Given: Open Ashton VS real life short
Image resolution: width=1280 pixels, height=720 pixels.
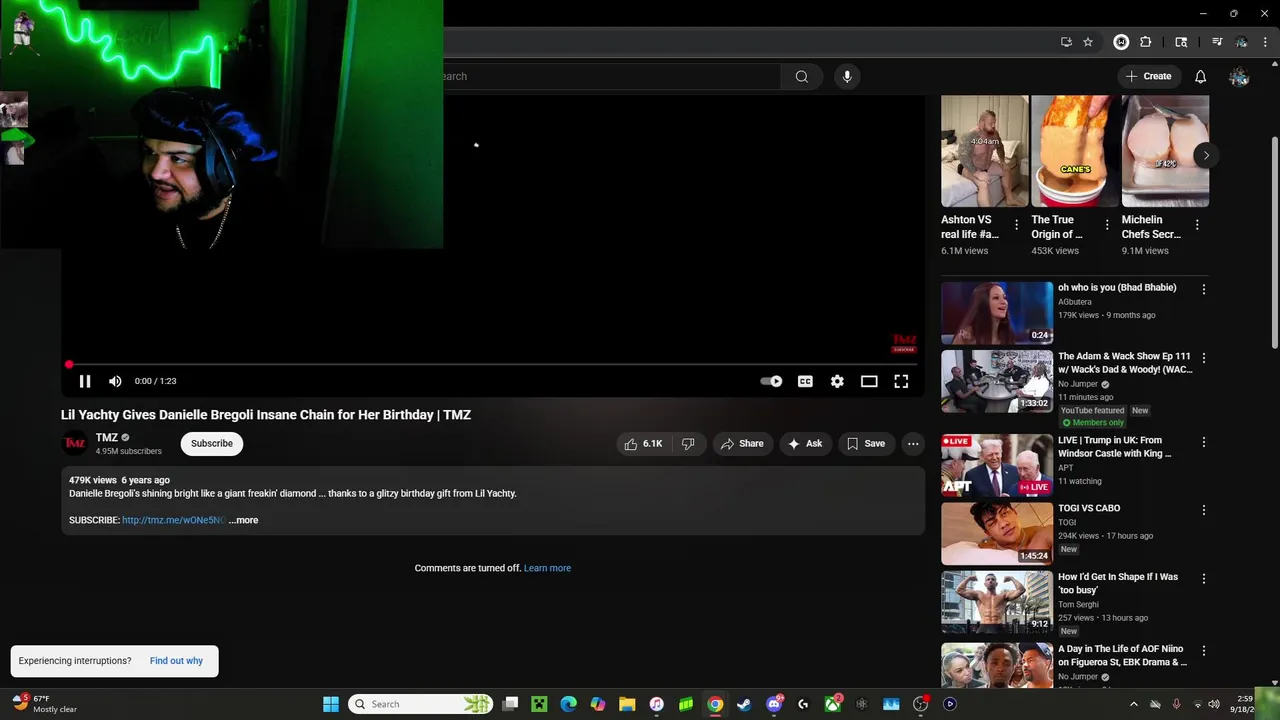Looking at the screenshot, I should coord(985,151).
